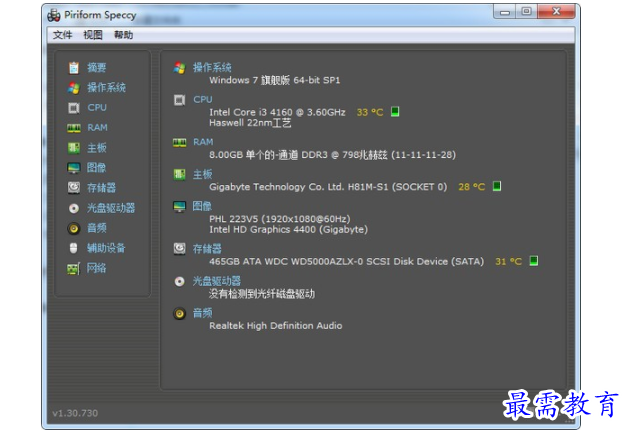Viewport: 627px width, 436px height.
Task: Click CPU chip icon in summary panel
Action: [x=180, y=100]
